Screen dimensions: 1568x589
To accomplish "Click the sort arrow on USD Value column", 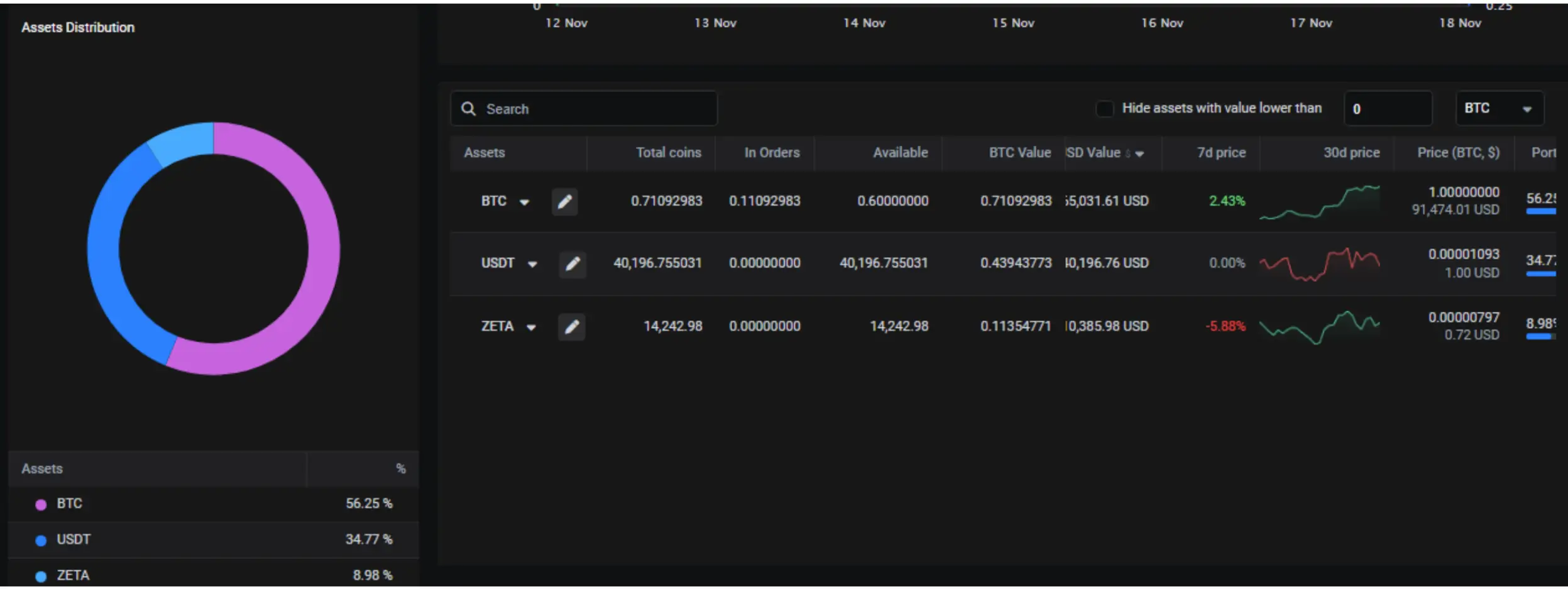I will [1139, 154].
